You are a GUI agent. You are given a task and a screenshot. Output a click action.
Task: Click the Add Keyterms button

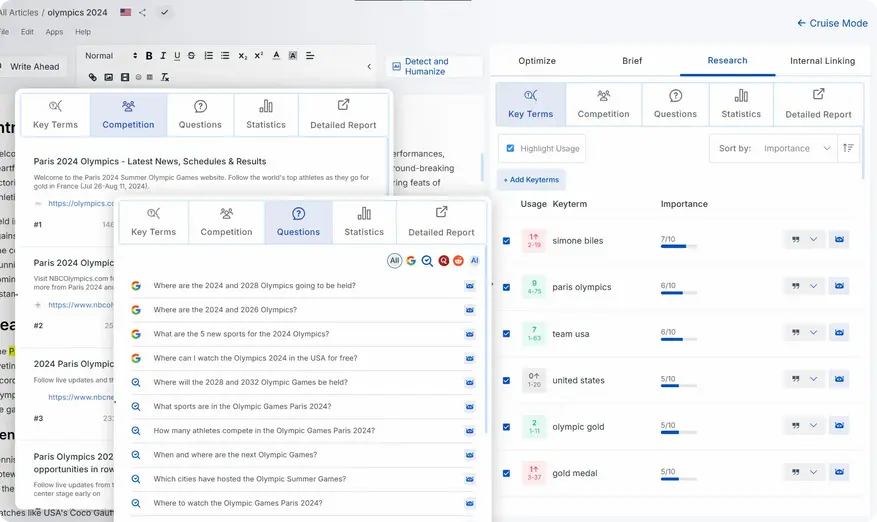531,179
